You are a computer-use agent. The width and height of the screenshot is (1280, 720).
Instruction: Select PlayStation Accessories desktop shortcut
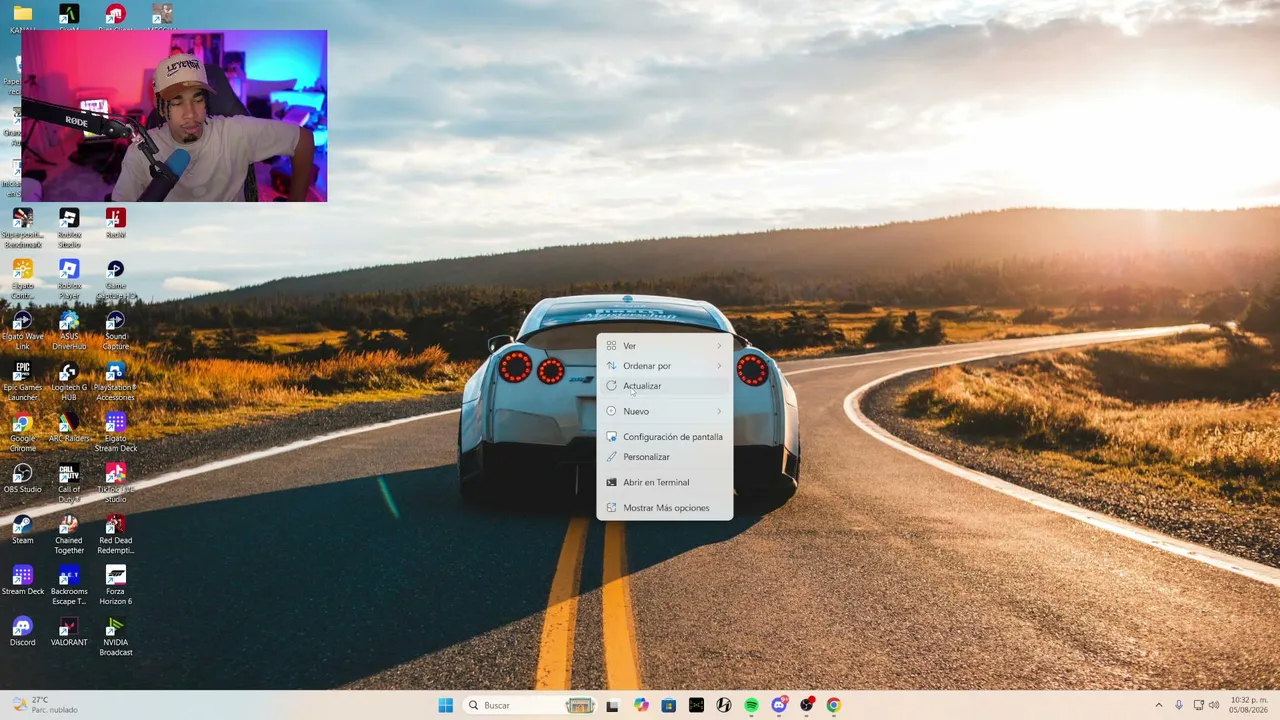tap(116, 382)
